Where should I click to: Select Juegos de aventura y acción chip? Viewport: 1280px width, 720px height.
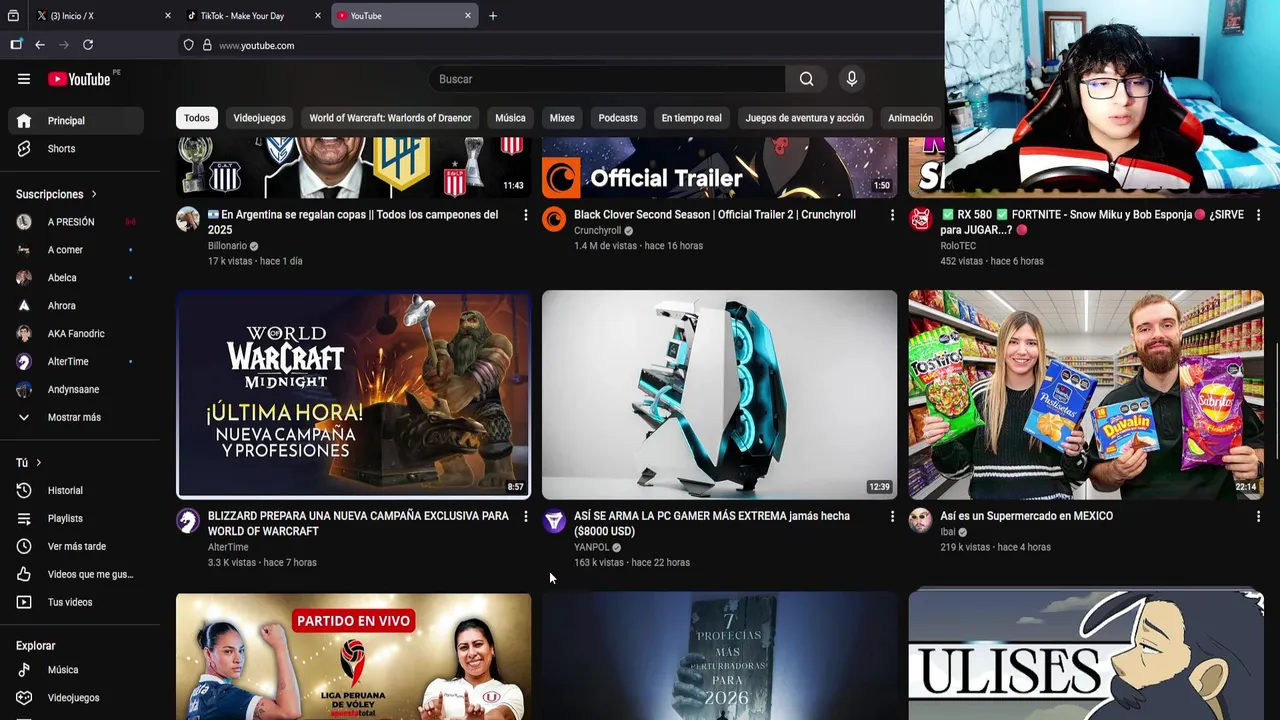point(805,118)
